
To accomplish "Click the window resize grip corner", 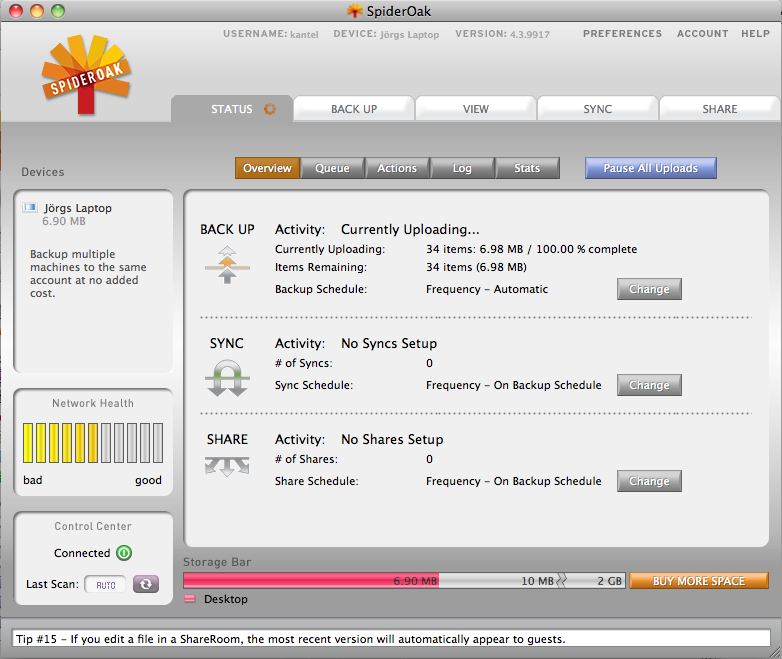I will (x=775, y=652).
